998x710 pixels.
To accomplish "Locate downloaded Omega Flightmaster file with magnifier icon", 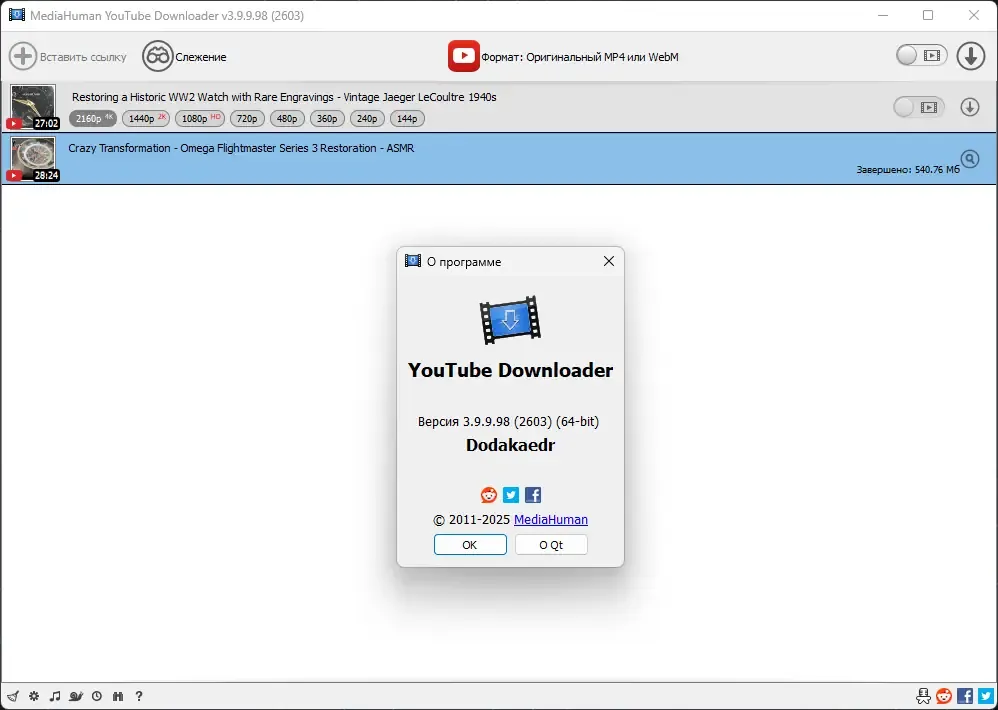I will (969, 158).
